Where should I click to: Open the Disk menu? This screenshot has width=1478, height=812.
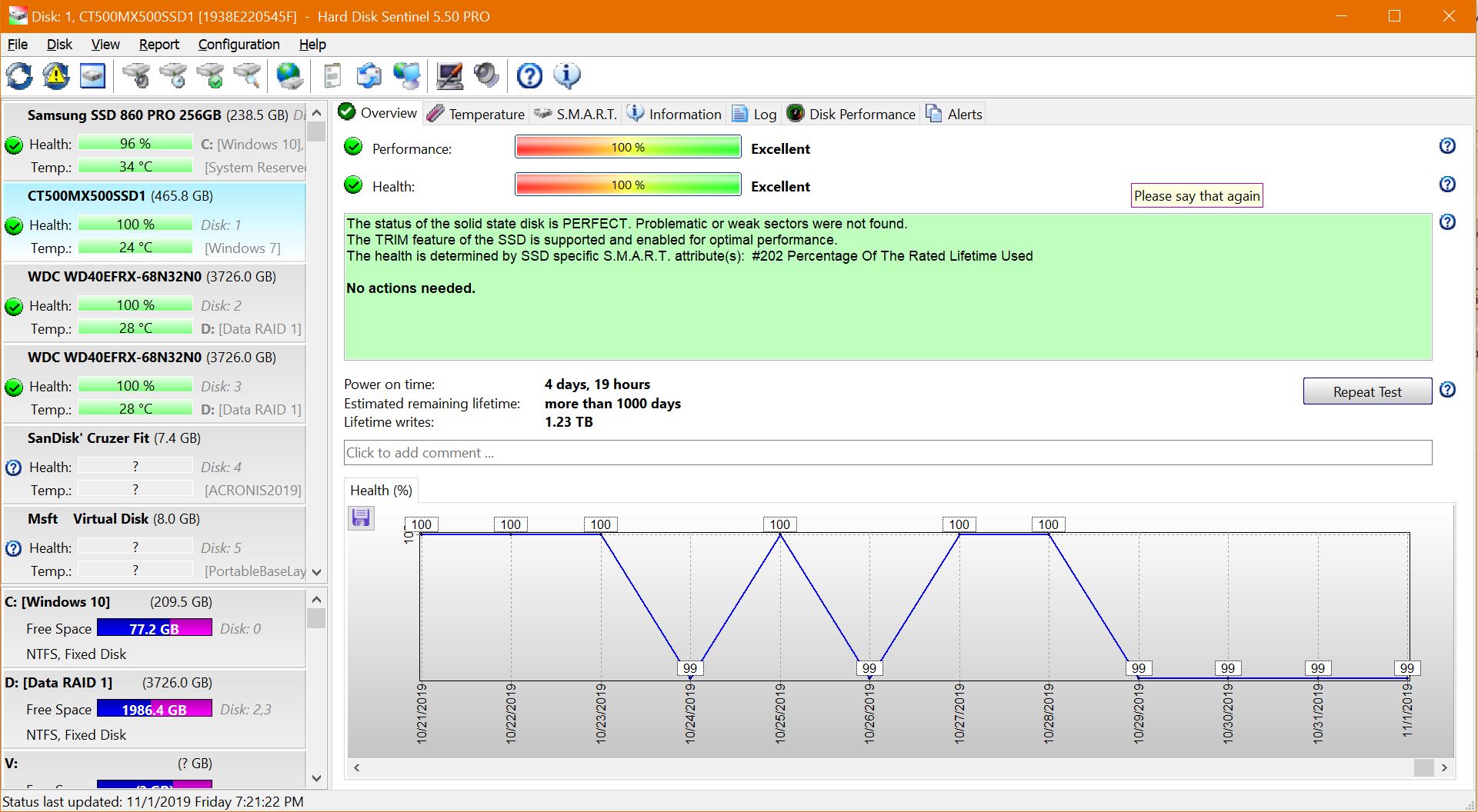[59, 45]
